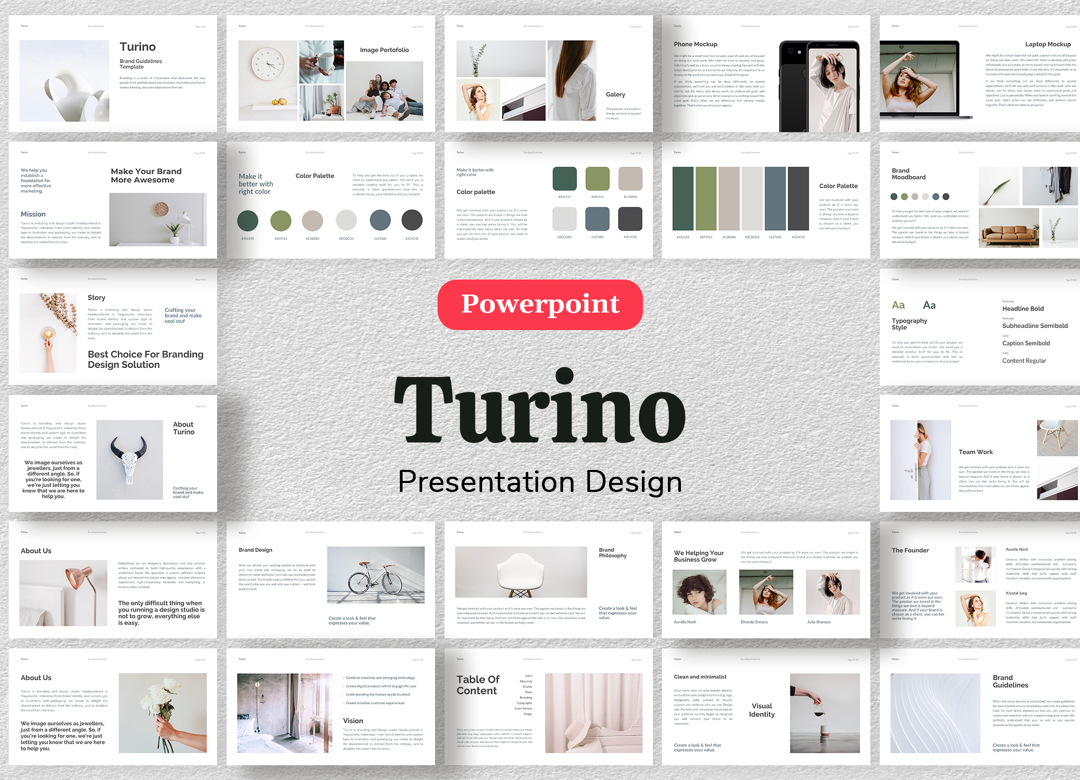Select the slate blue rounded square swatch
1080x780 pixels.
click(597, 219)
